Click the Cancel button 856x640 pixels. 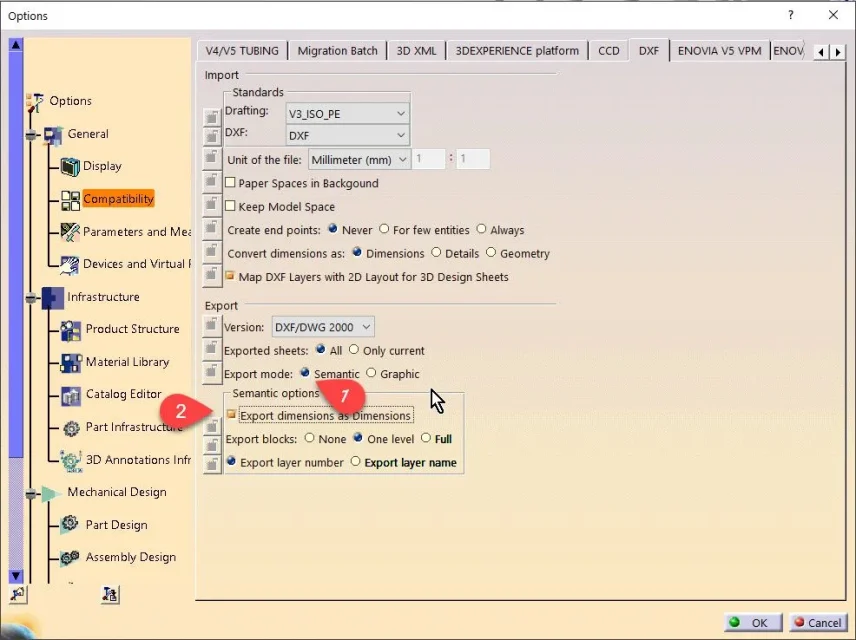pyautogui.click(x=816, y=622)
